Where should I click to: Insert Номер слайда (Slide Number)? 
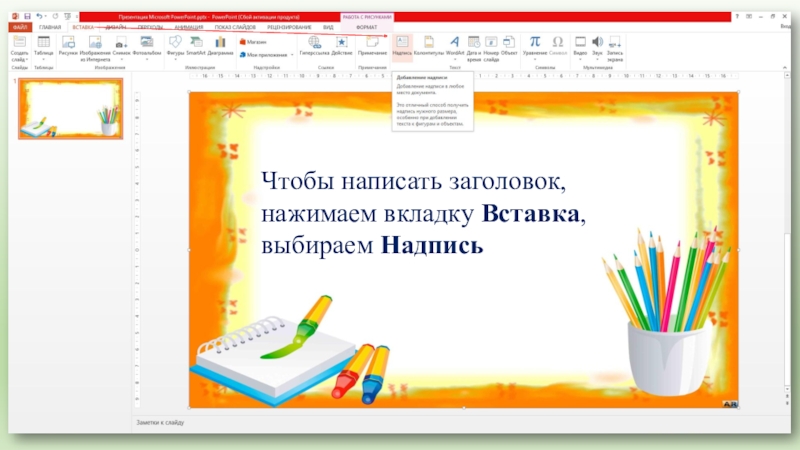click(490, 46)
